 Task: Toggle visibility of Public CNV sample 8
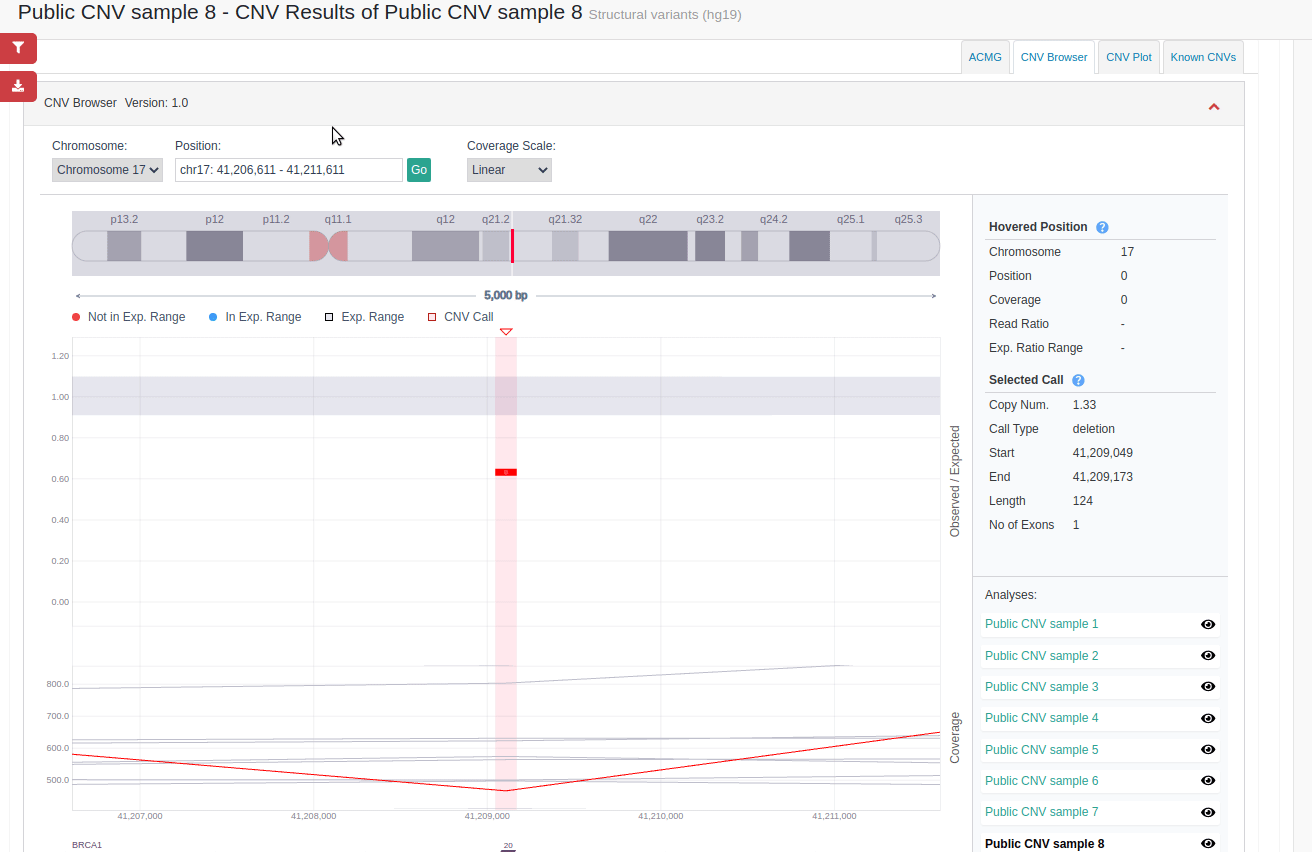[x=1208, y=843]
